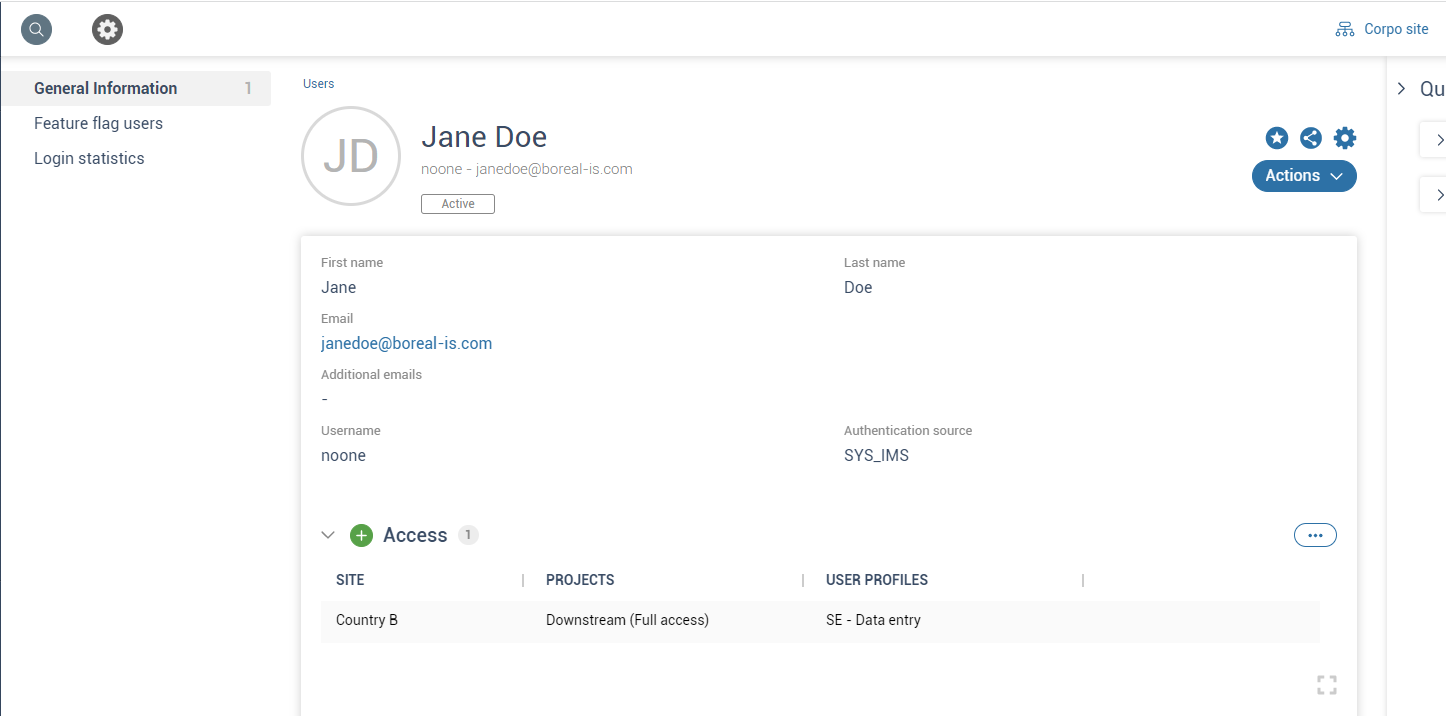Open search with the magnifier icon
The image size is (1446, 716).
tap(36, 29)
